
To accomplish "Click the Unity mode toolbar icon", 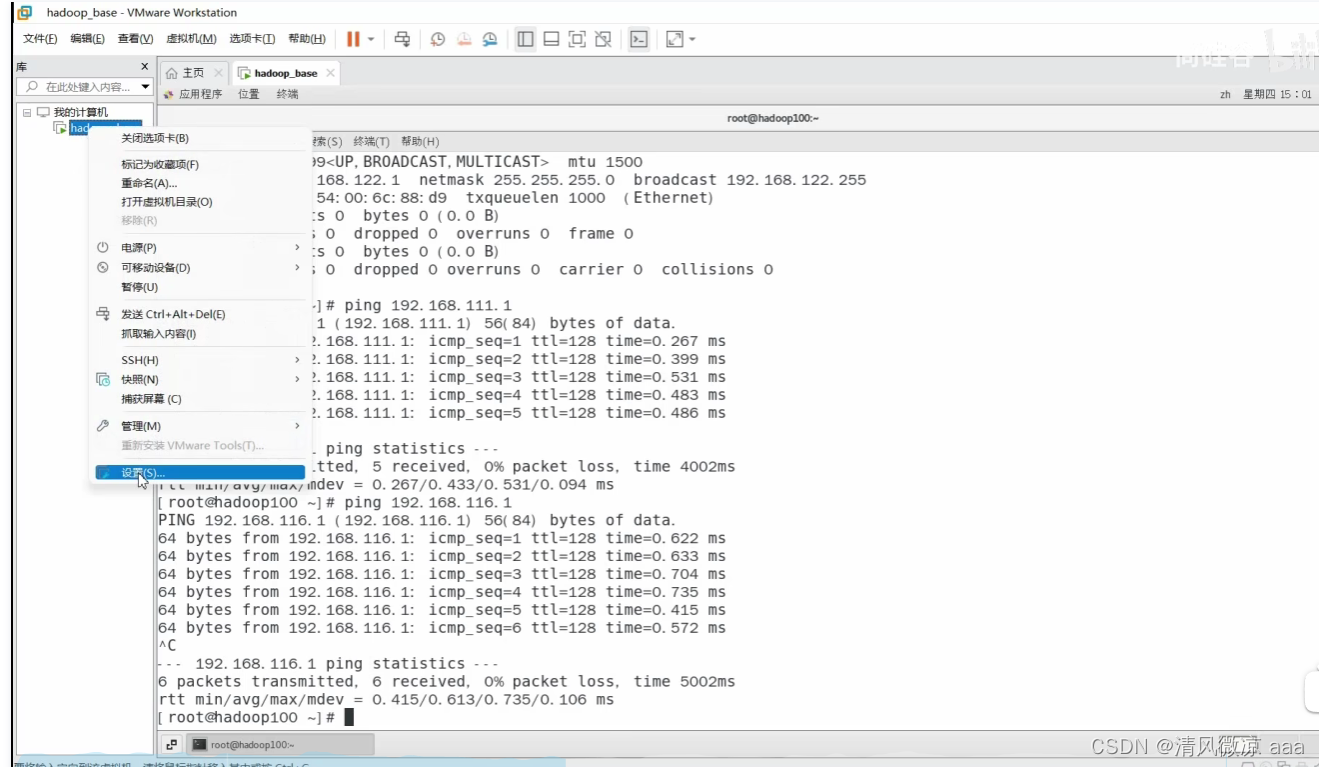I will point(603,39).
